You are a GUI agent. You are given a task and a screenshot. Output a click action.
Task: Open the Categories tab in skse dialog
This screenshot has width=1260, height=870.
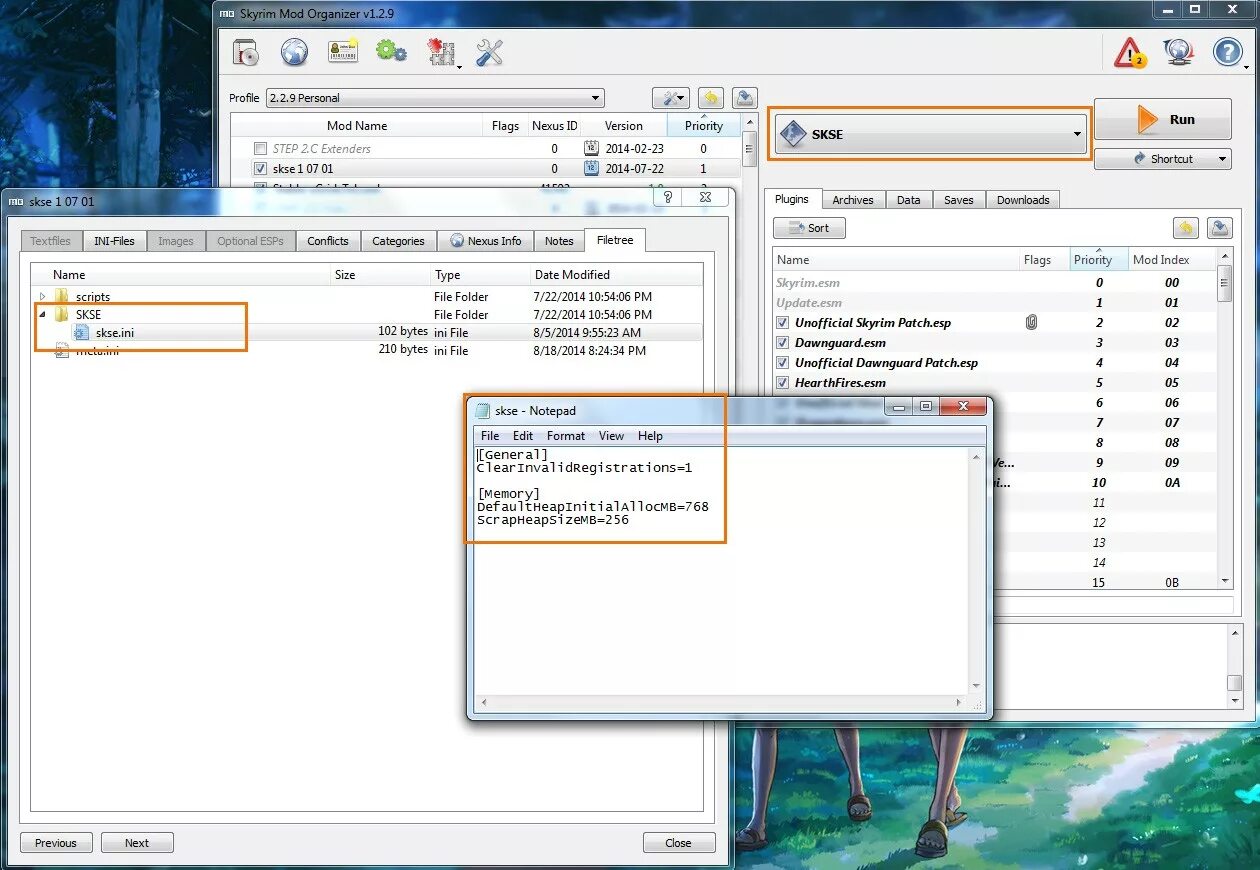point(398,241)
